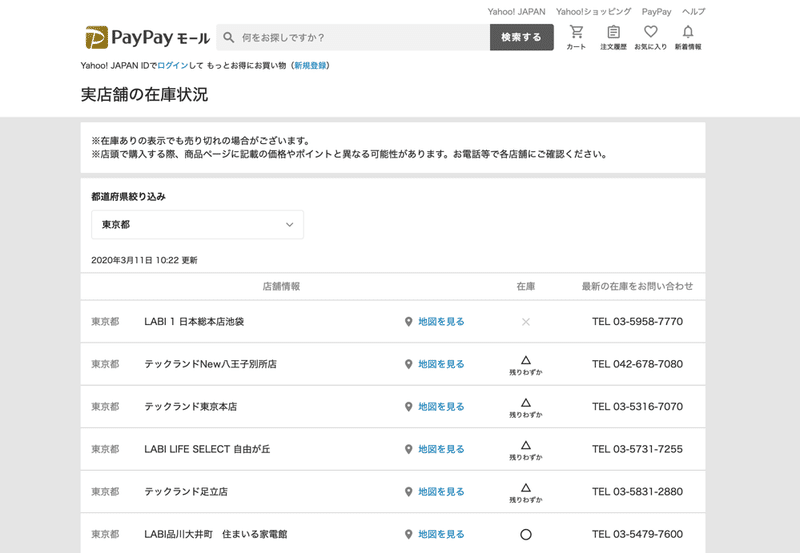Click map pin for LABI 1 日本総本店池袋
Viewport: 800px width, 553px height.
(x=408, y=322)
